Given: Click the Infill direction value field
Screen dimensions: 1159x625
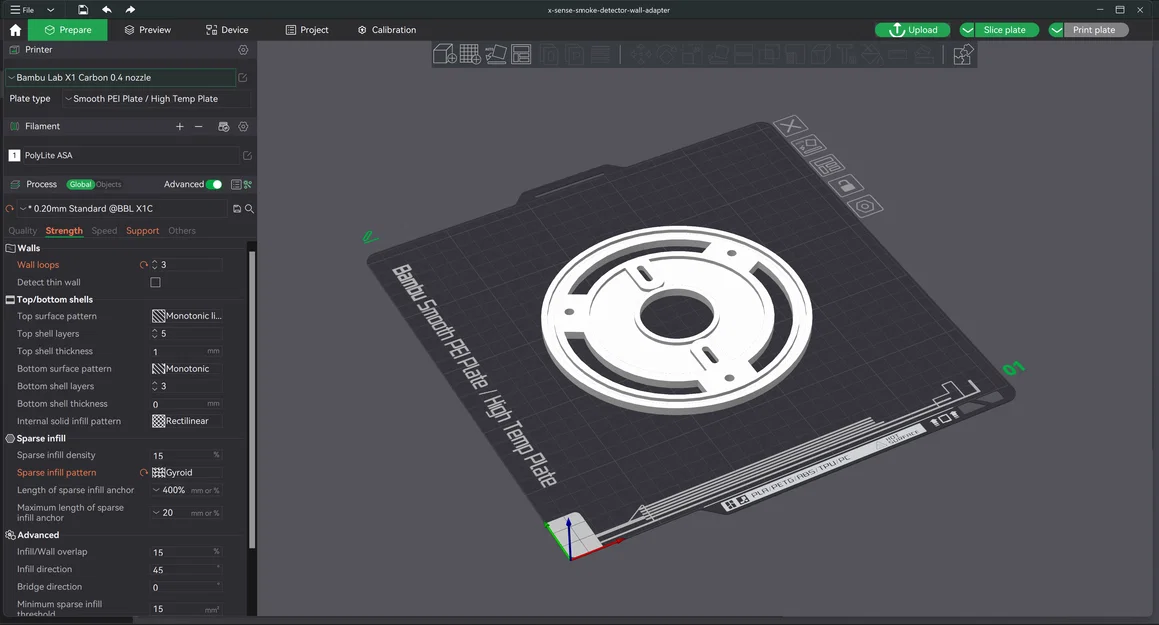Looking at the screenshot, I should tap(186, 570).
